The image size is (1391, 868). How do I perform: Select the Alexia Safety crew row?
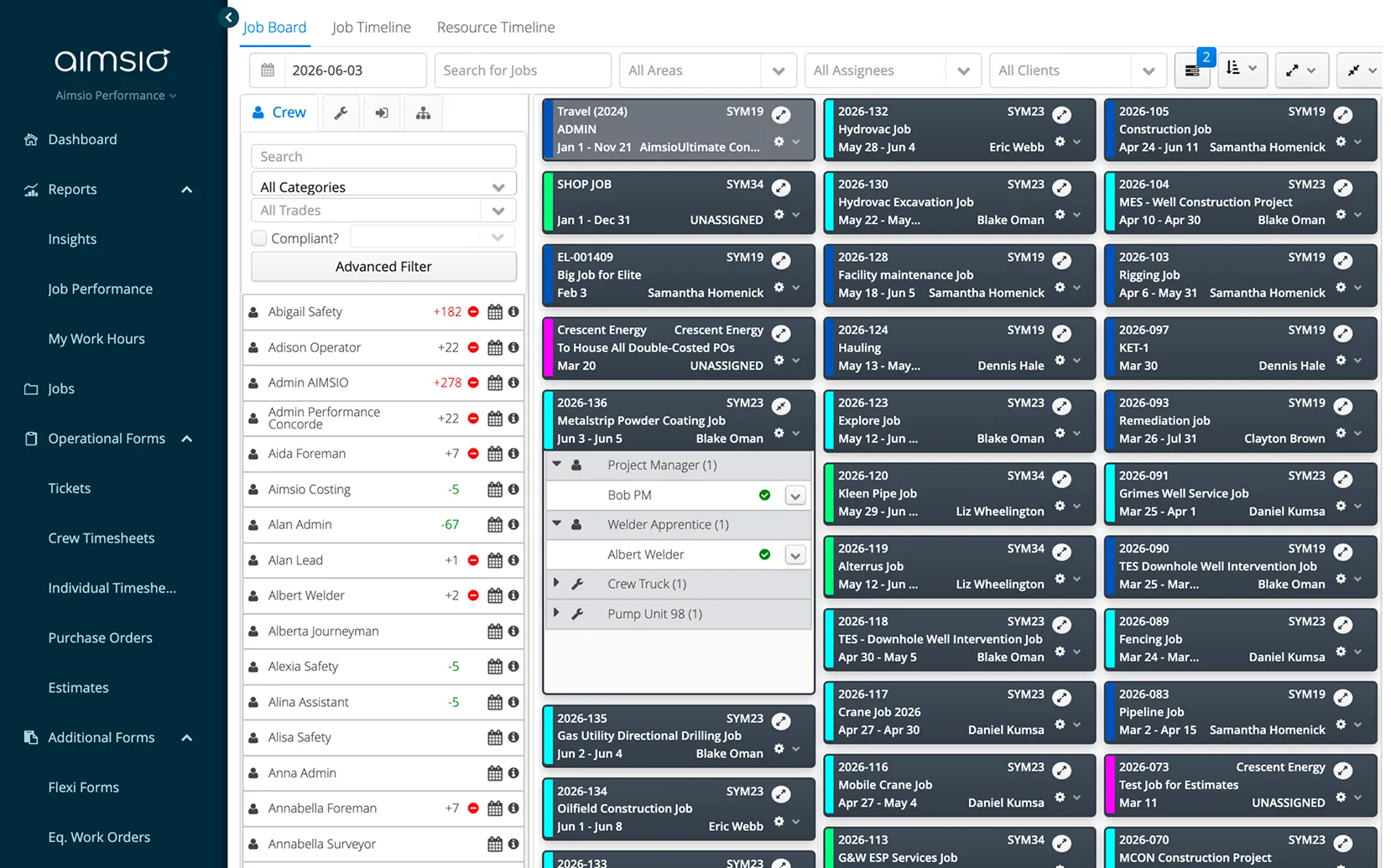(x=383, y=667)
